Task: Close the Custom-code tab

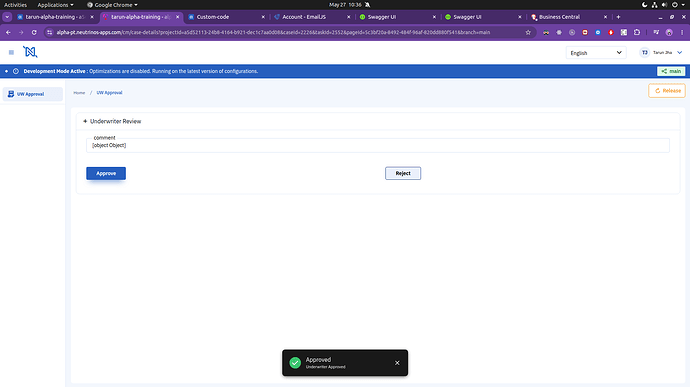Action: 263,17
